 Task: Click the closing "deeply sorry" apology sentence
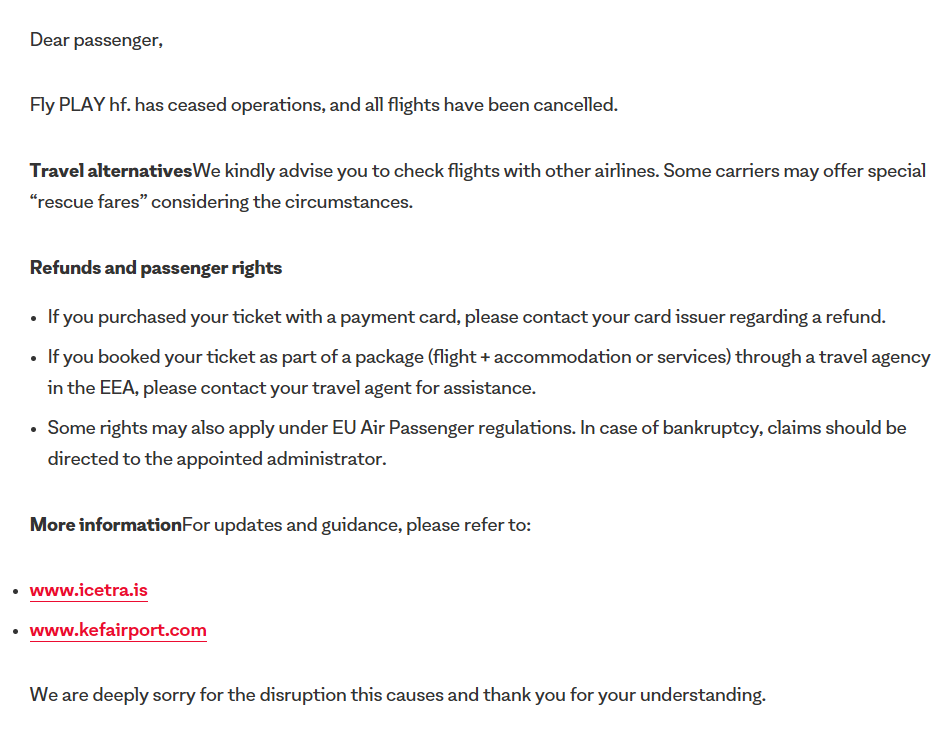397,694
